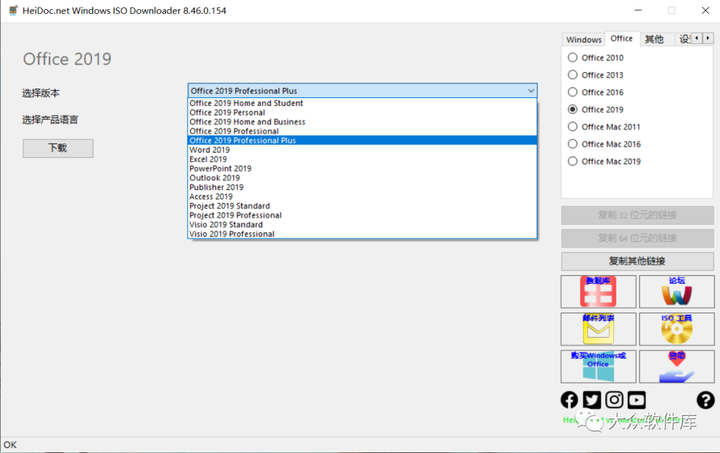
Task: Select the Office Mac 2019 radio button
Action: [573, 161]
